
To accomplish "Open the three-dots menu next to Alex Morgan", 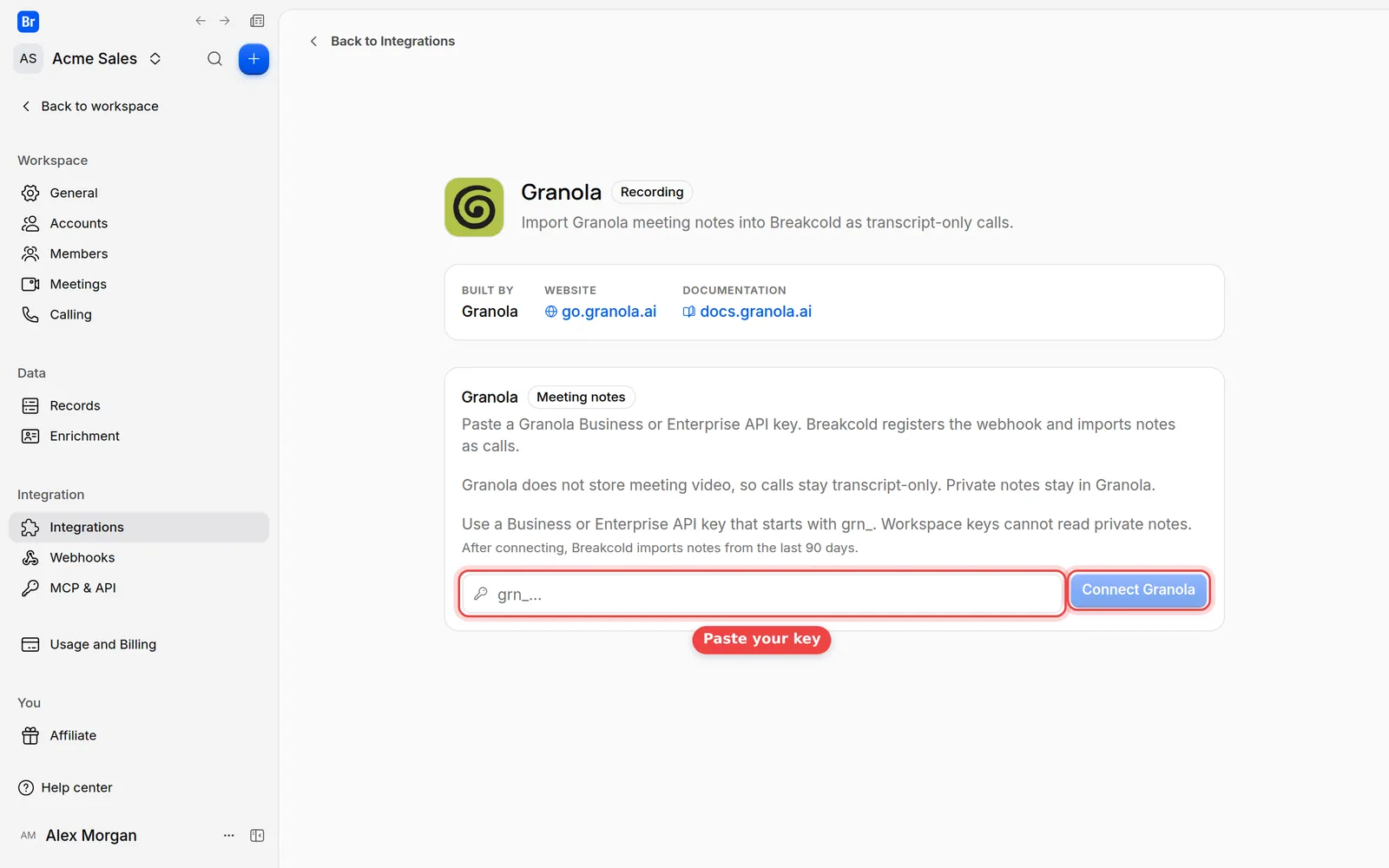I will (229, 835).
